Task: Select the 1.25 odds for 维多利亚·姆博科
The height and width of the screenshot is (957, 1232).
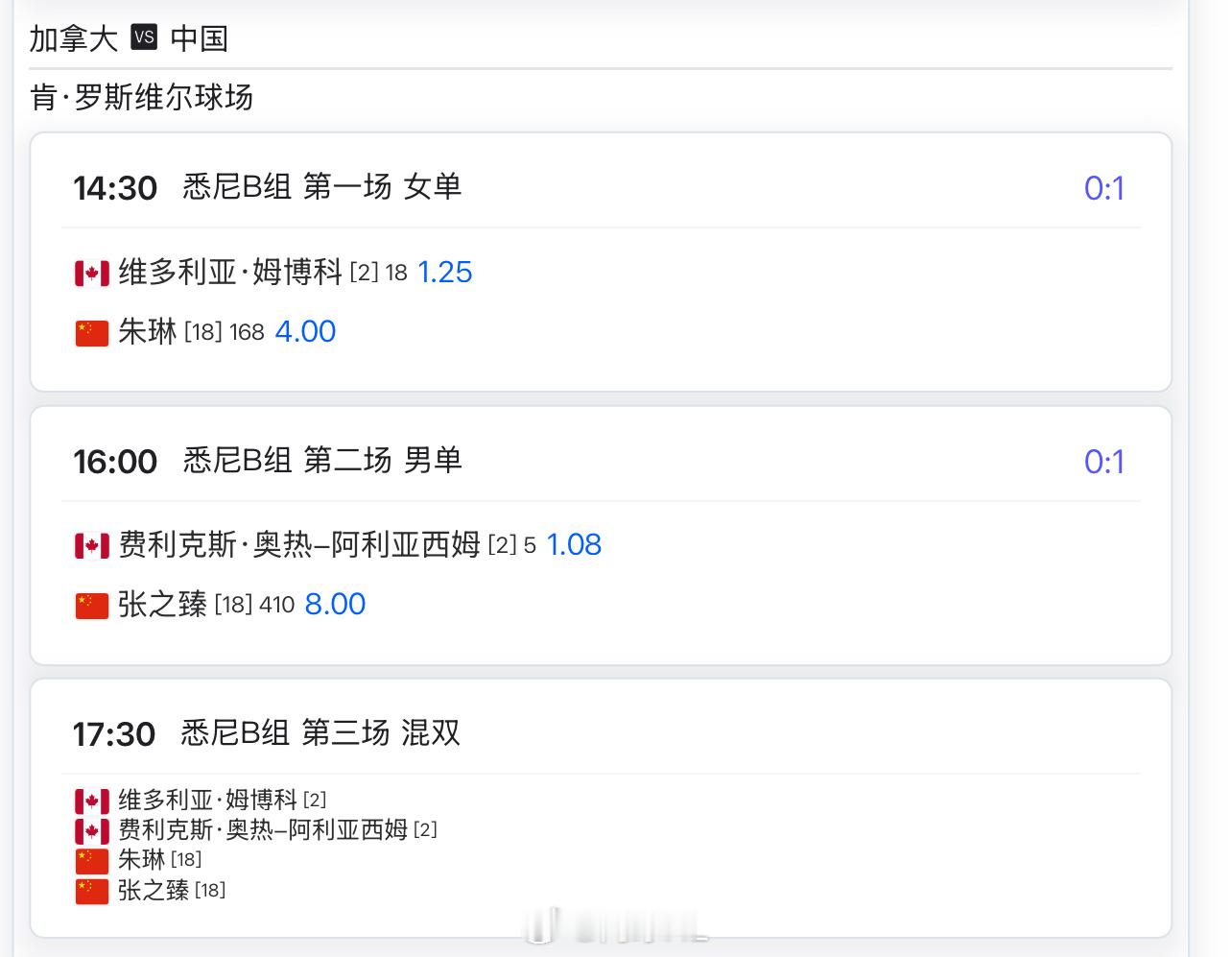Action: click(x=445, y=273)
